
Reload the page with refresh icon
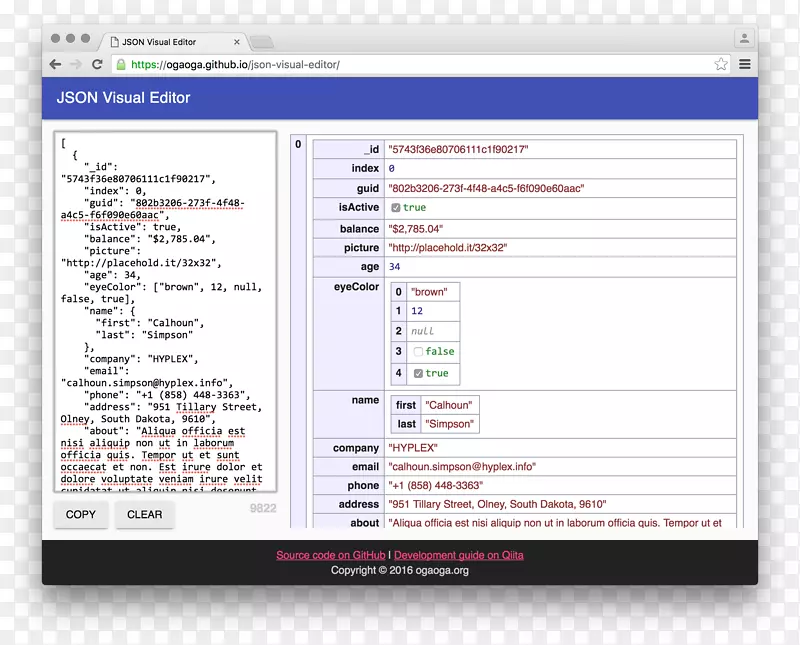coord(97,64)
